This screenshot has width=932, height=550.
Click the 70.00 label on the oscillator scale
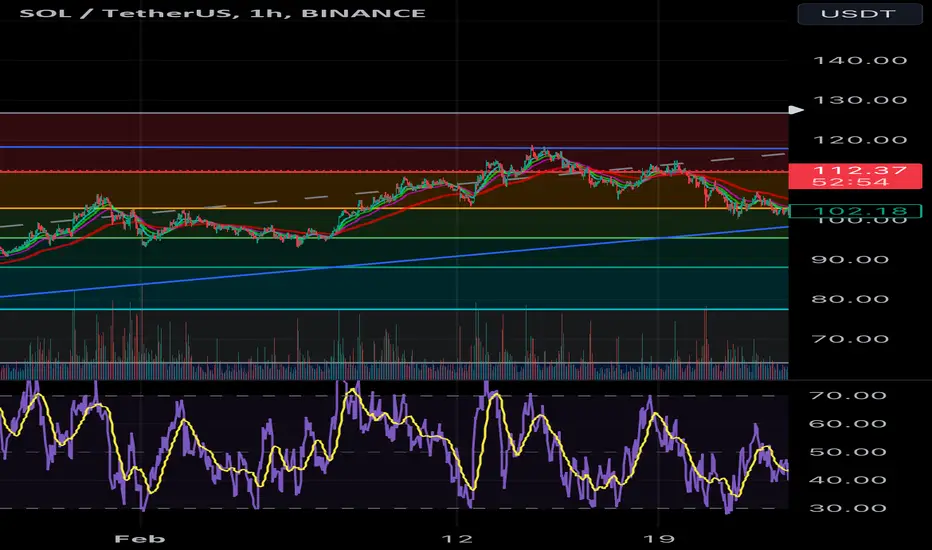point(848,395)
